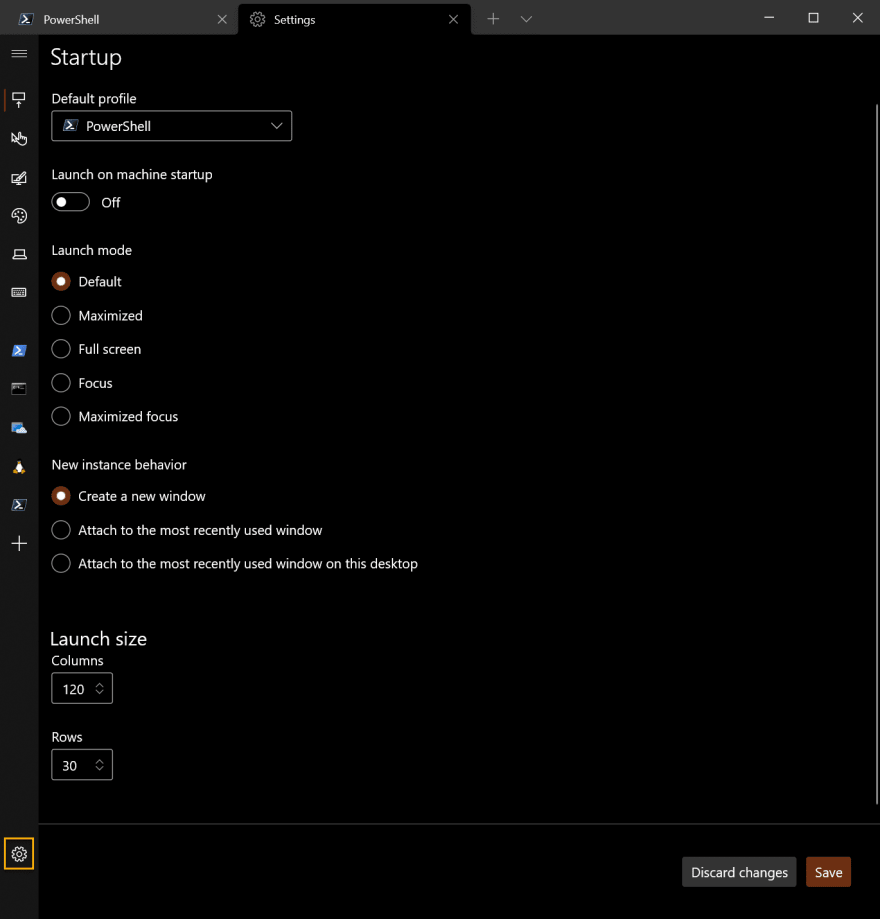Open the hamburger navigation menu
Viewport: 880px width, 919px height.
(x=19, y=54)
